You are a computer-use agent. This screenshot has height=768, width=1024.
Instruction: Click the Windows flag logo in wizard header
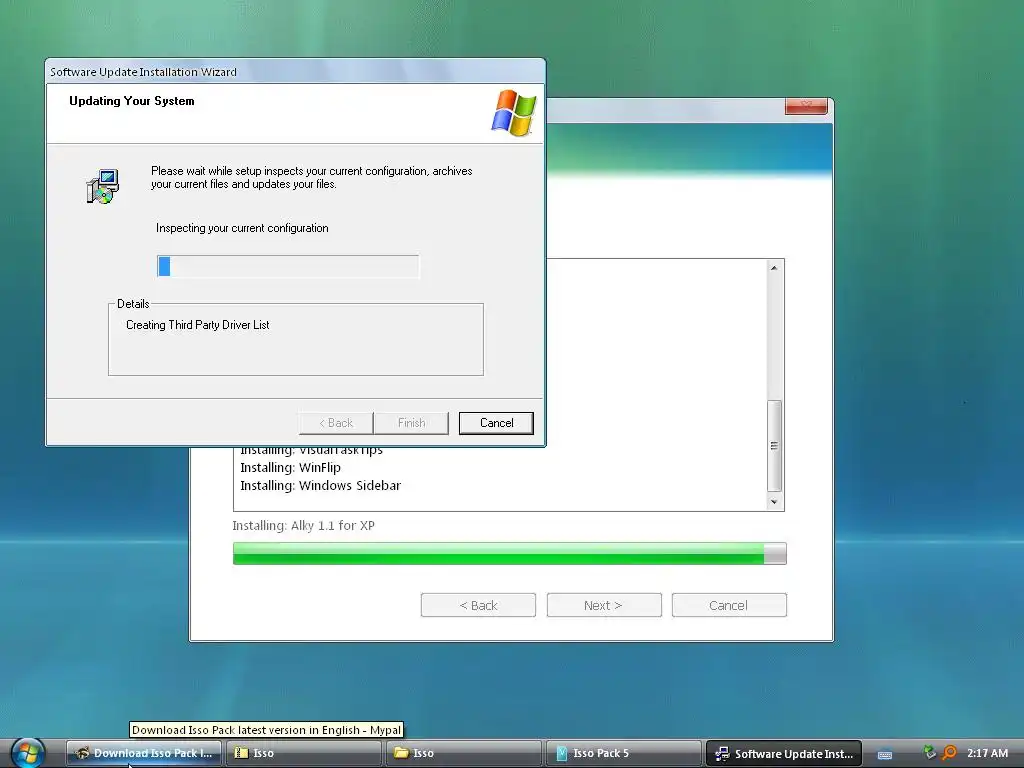514,113
